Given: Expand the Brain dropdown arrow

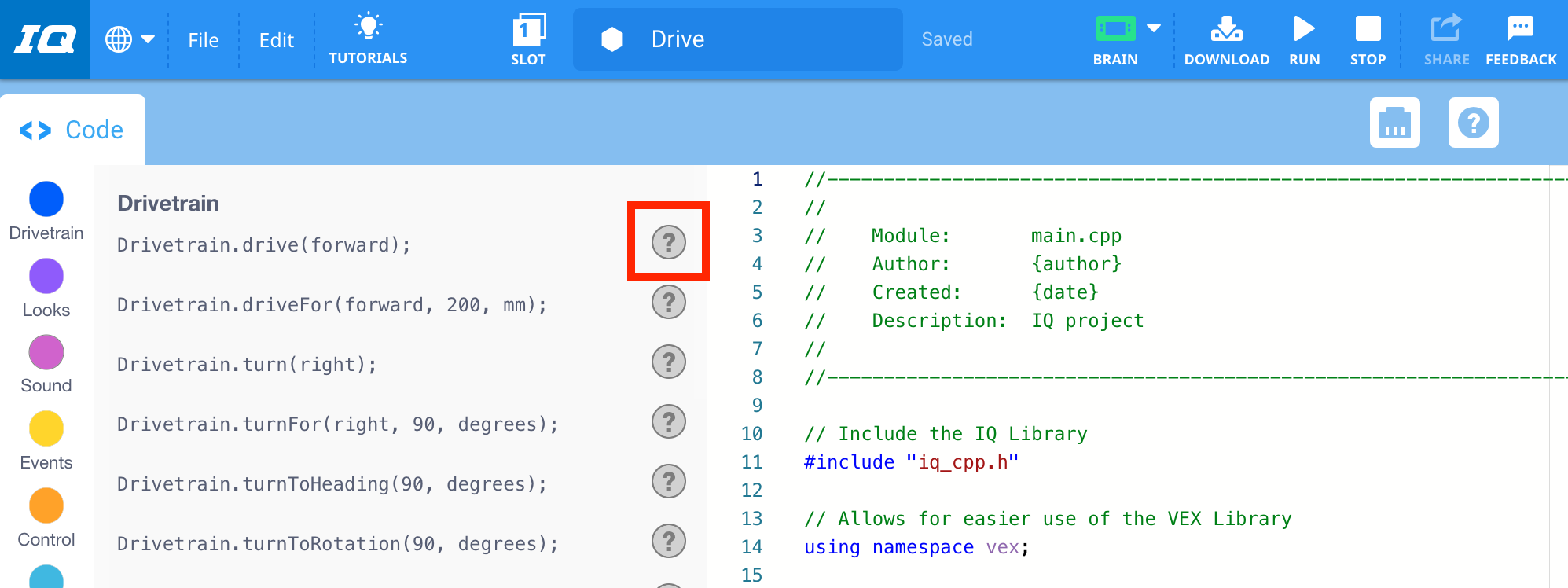Looking at the screenshot, I should [1154, 28].
